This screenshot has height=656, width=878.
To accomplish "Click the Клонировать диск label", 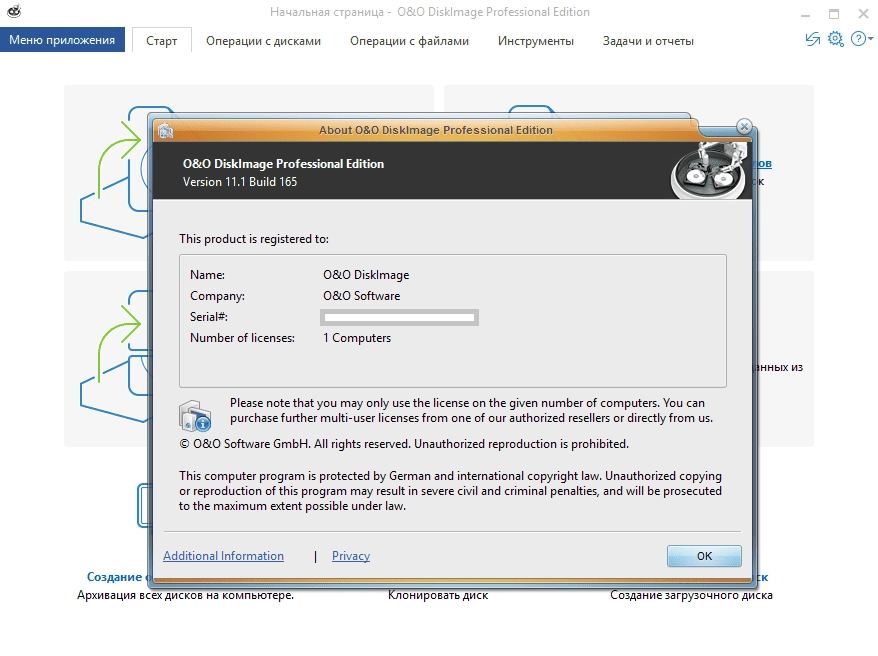I will [438, 595].
